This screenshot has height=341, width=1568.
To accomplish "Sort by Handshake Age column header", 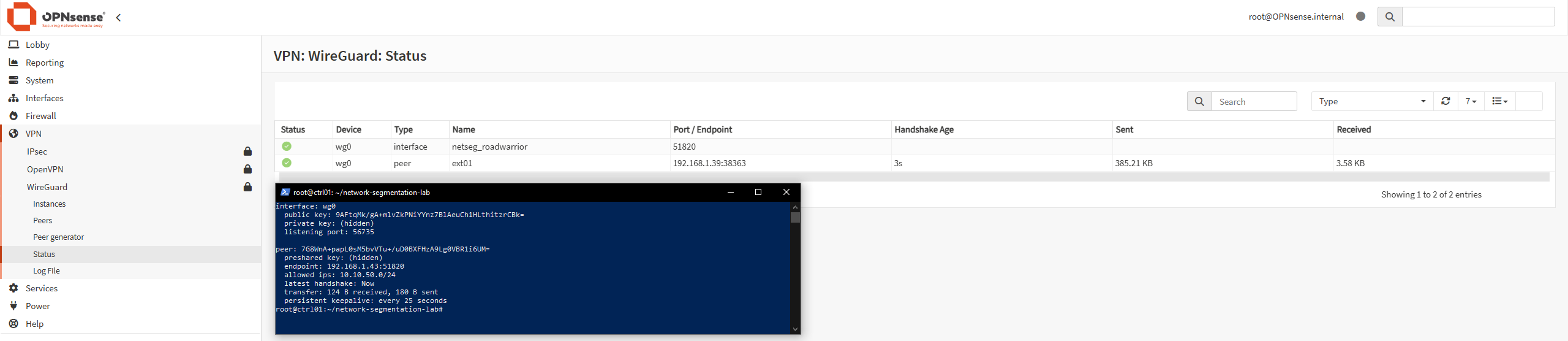I will (x=924, y=129).
